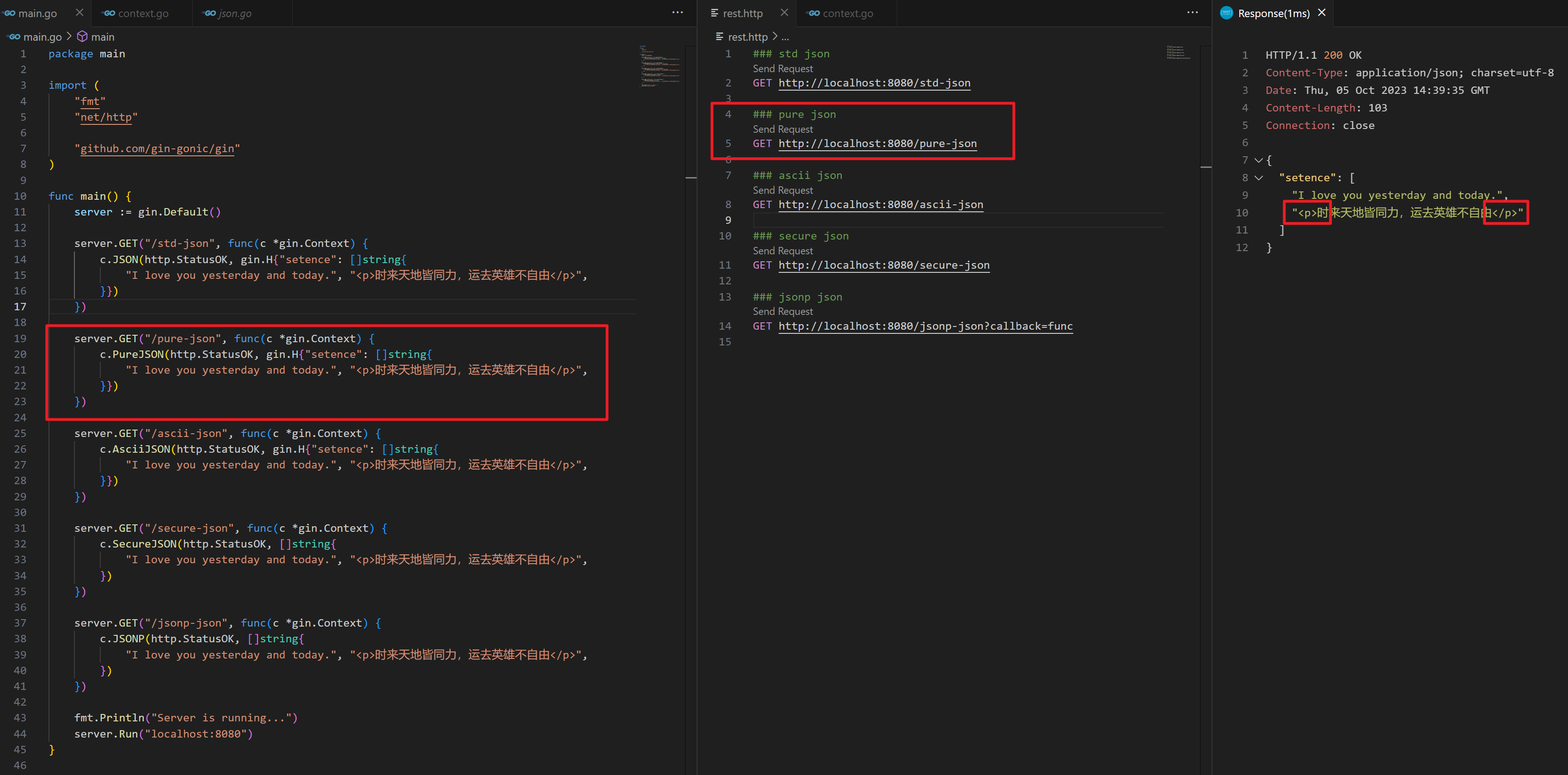Screen dimensions: 1568x775
Task: Open the "fmt" import link
Action: (90, 101)
